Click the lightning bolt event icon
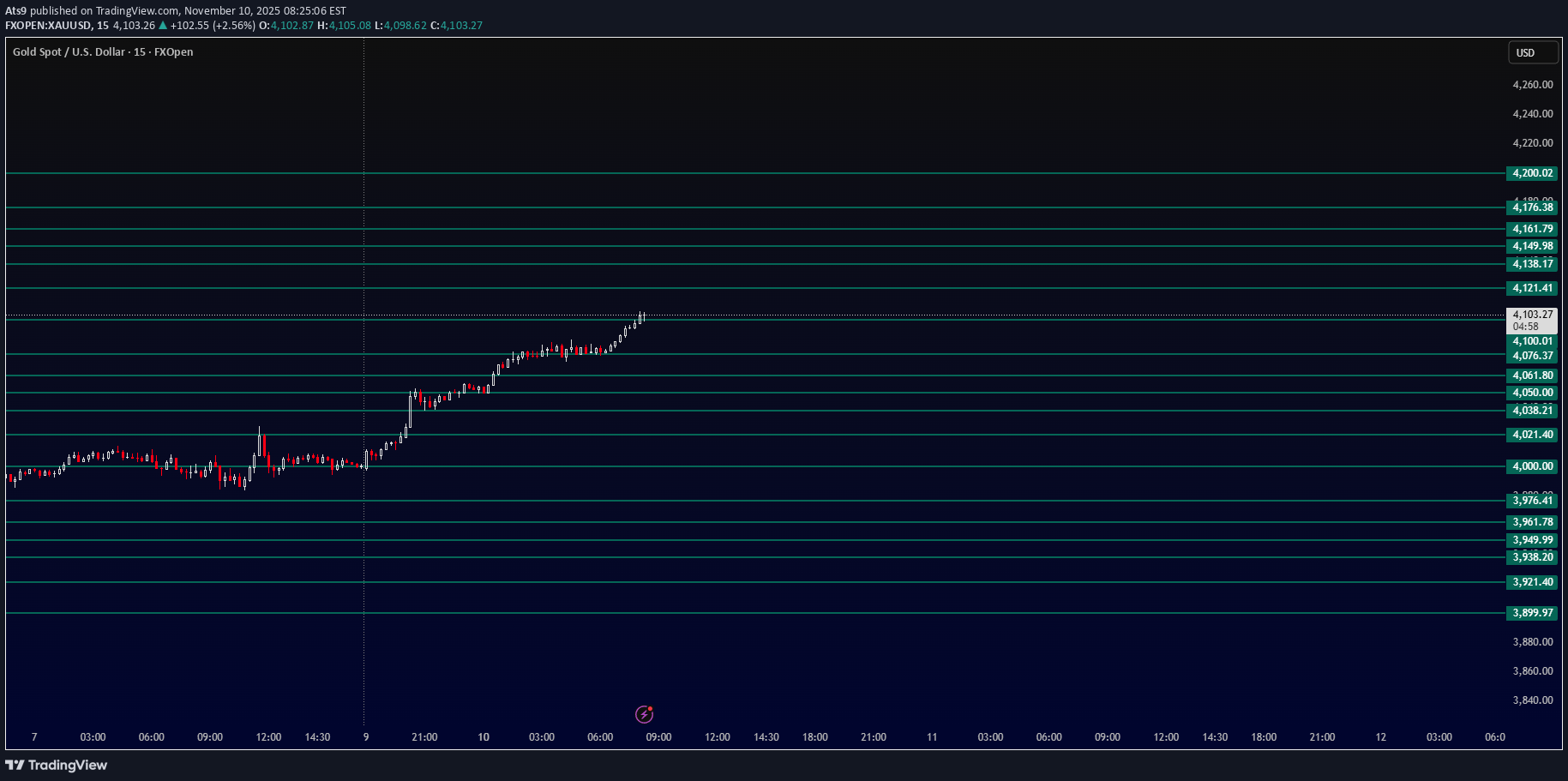Image resolution: width=1568 pixels, height=781 pixels. (x=644, y=714)
